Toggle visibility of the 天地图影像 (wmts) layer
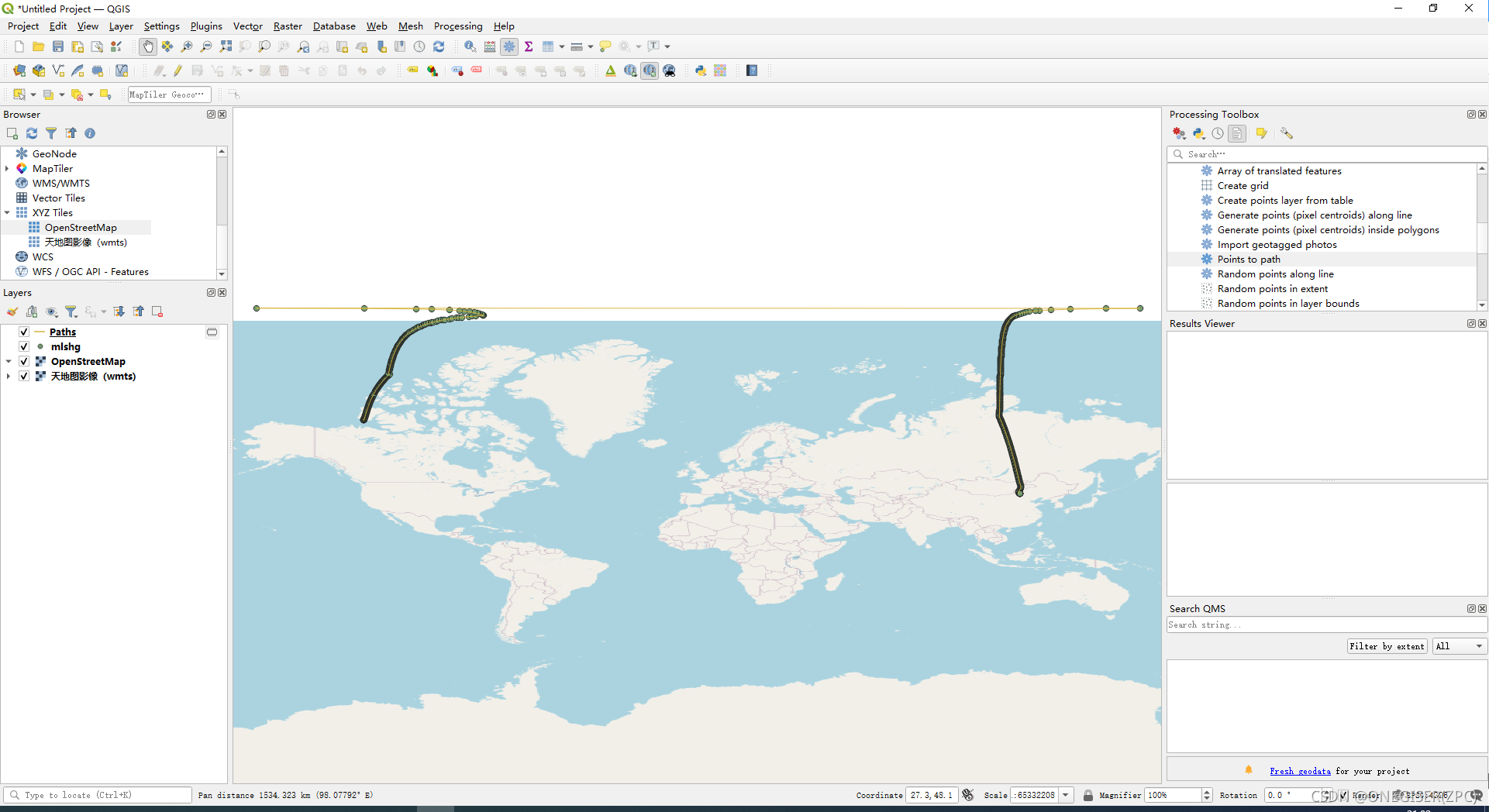The width and height of the screenshot is (1489, 812). [x=24, y=376]
